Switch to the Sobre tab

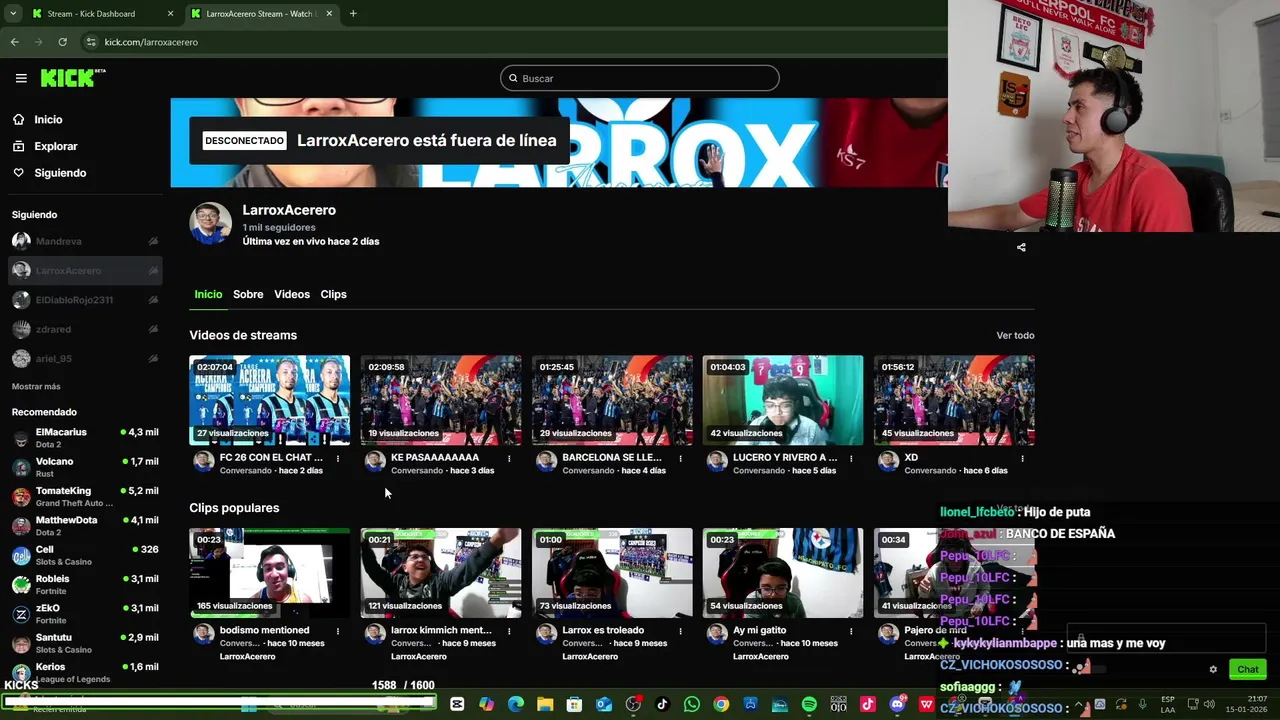pos(248,294)
